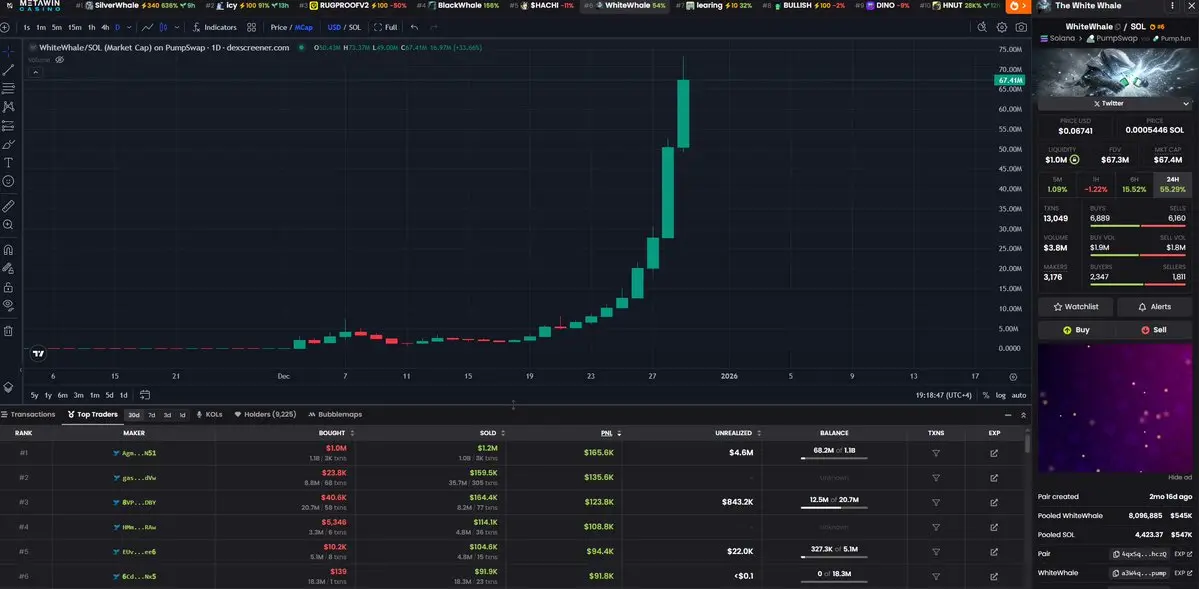Set timeframe to 4h
The width and height of the screenshot is (1199, 589).
click(105, 28)
